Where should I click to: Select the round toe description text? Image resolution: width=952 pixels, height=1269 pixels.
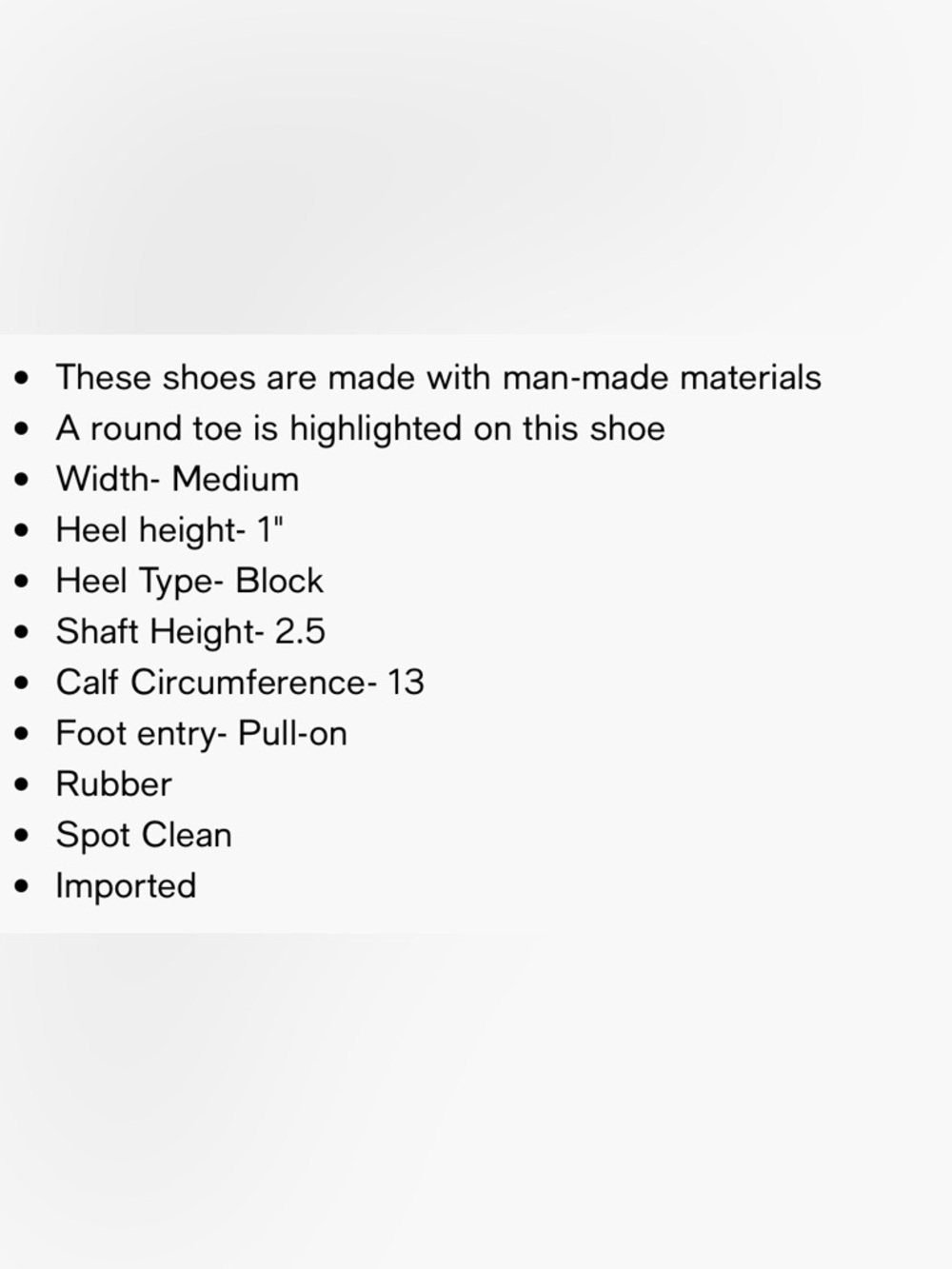point(360,428)
